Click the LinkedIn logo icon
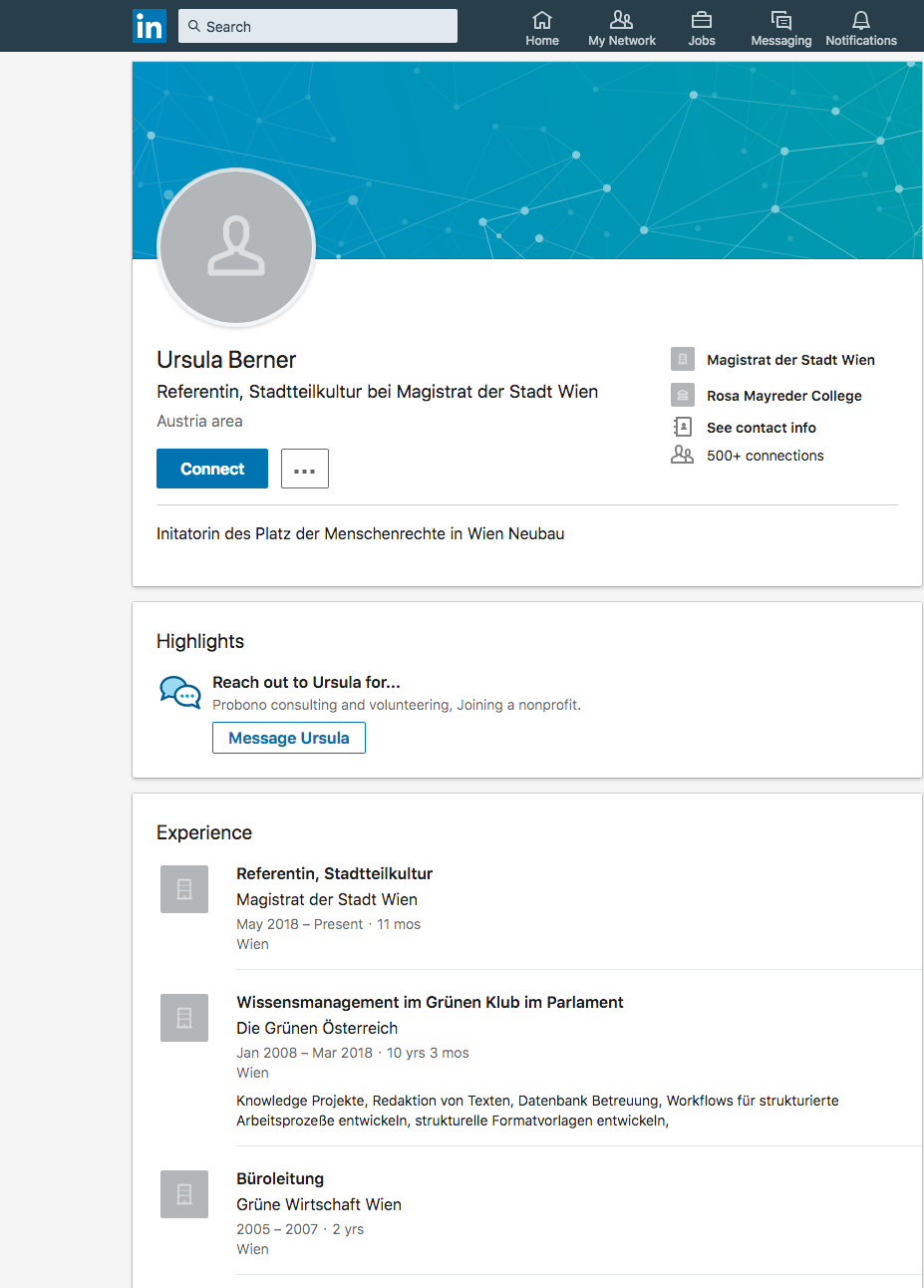This screenshot has width=924, height=1288. [150, 26]
